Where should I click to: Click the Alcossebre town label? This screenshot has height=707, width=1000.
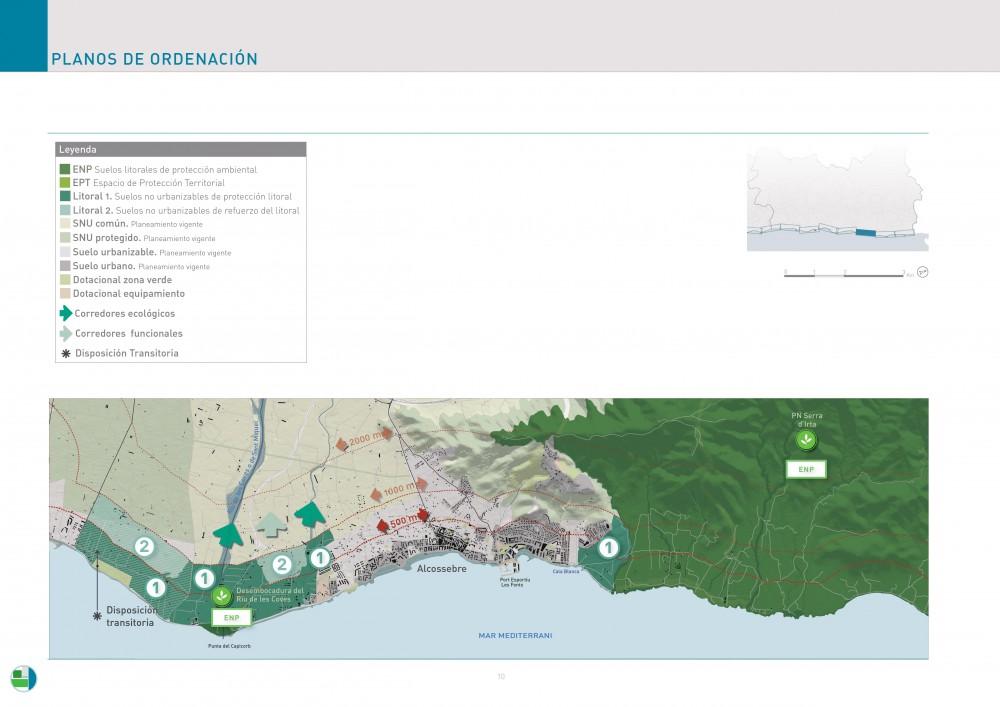pos(441,568)
